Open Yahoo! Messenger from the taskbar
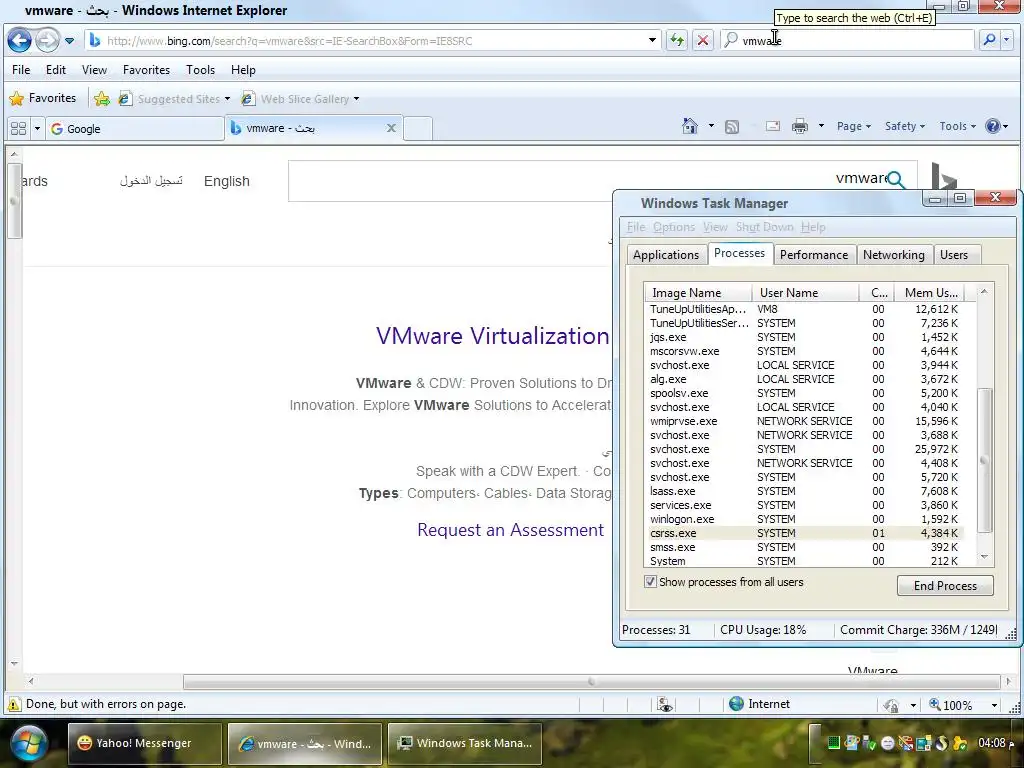 tap(144, 743)
